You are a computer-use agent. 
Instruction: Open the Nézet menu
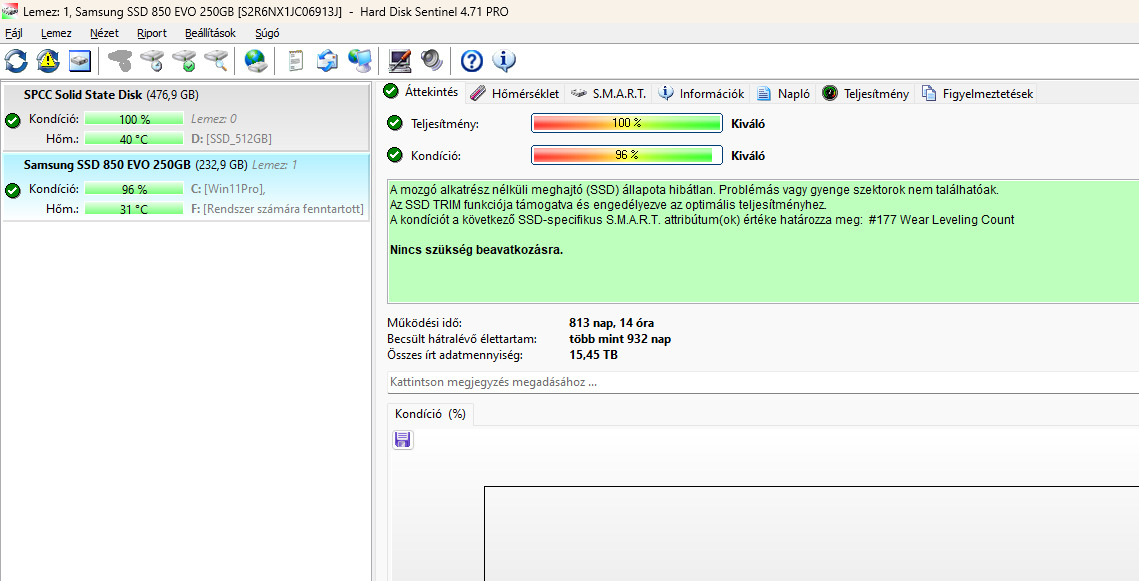[104, 33]
